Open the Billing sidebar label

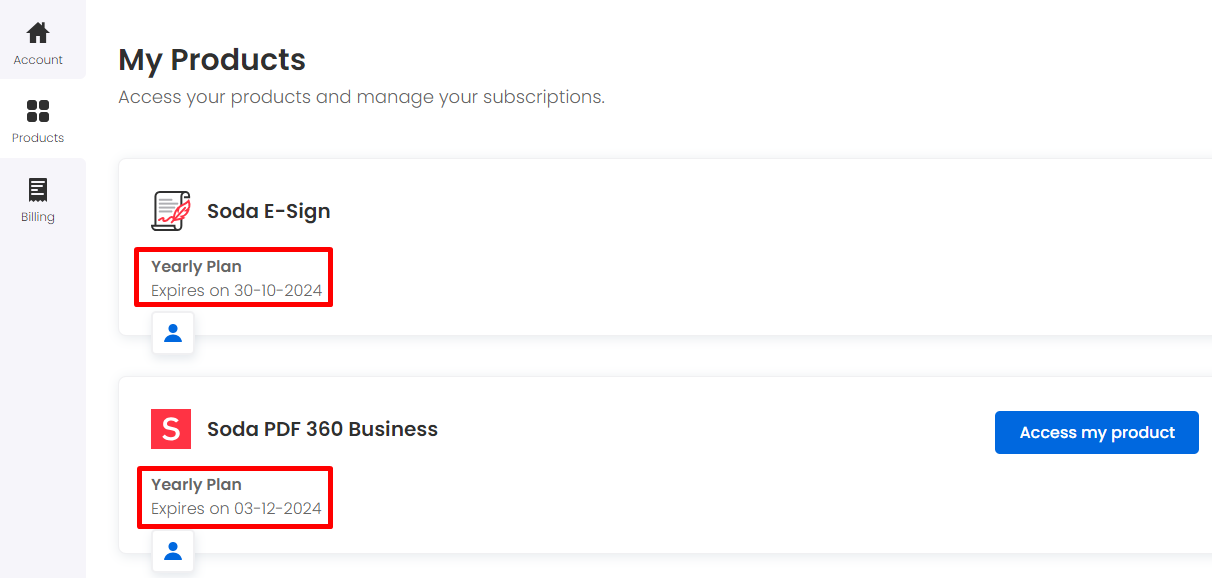(x=38, y=217)
